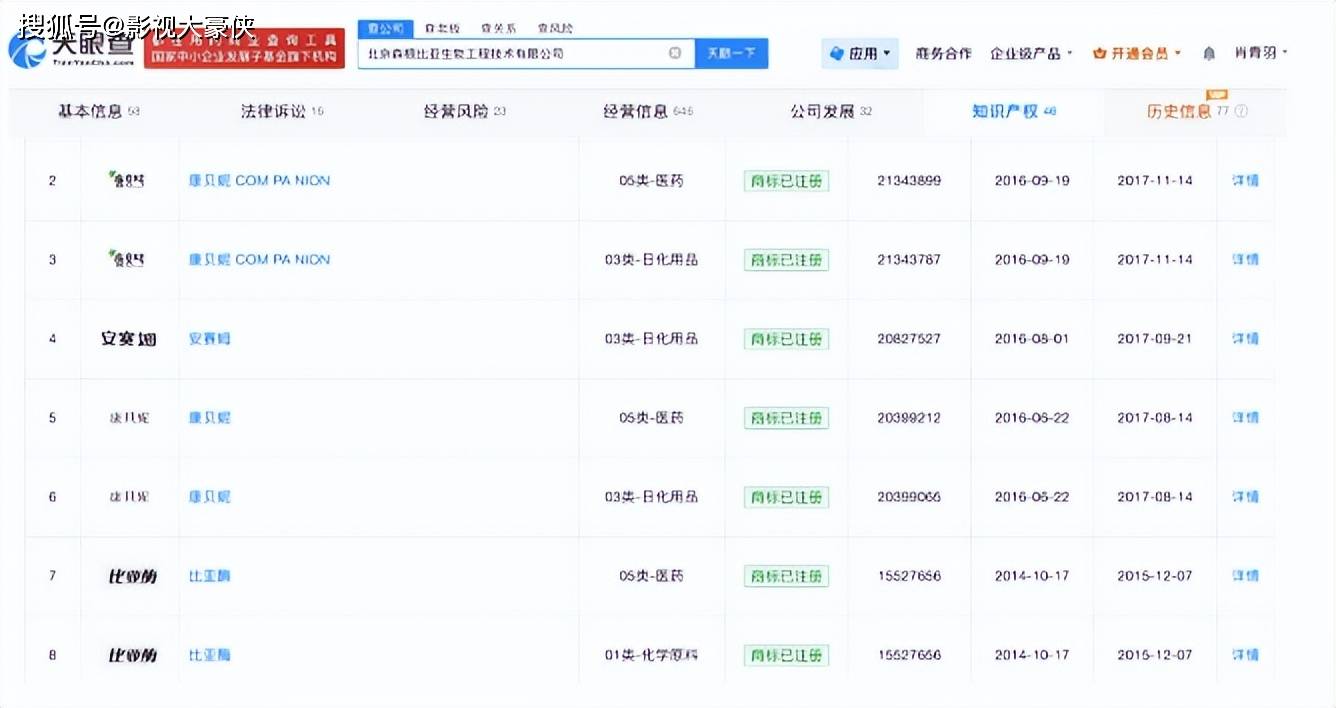Open the 安赛姻 trademark name link
The image size is (1336, 708).
tap(209, 338)
